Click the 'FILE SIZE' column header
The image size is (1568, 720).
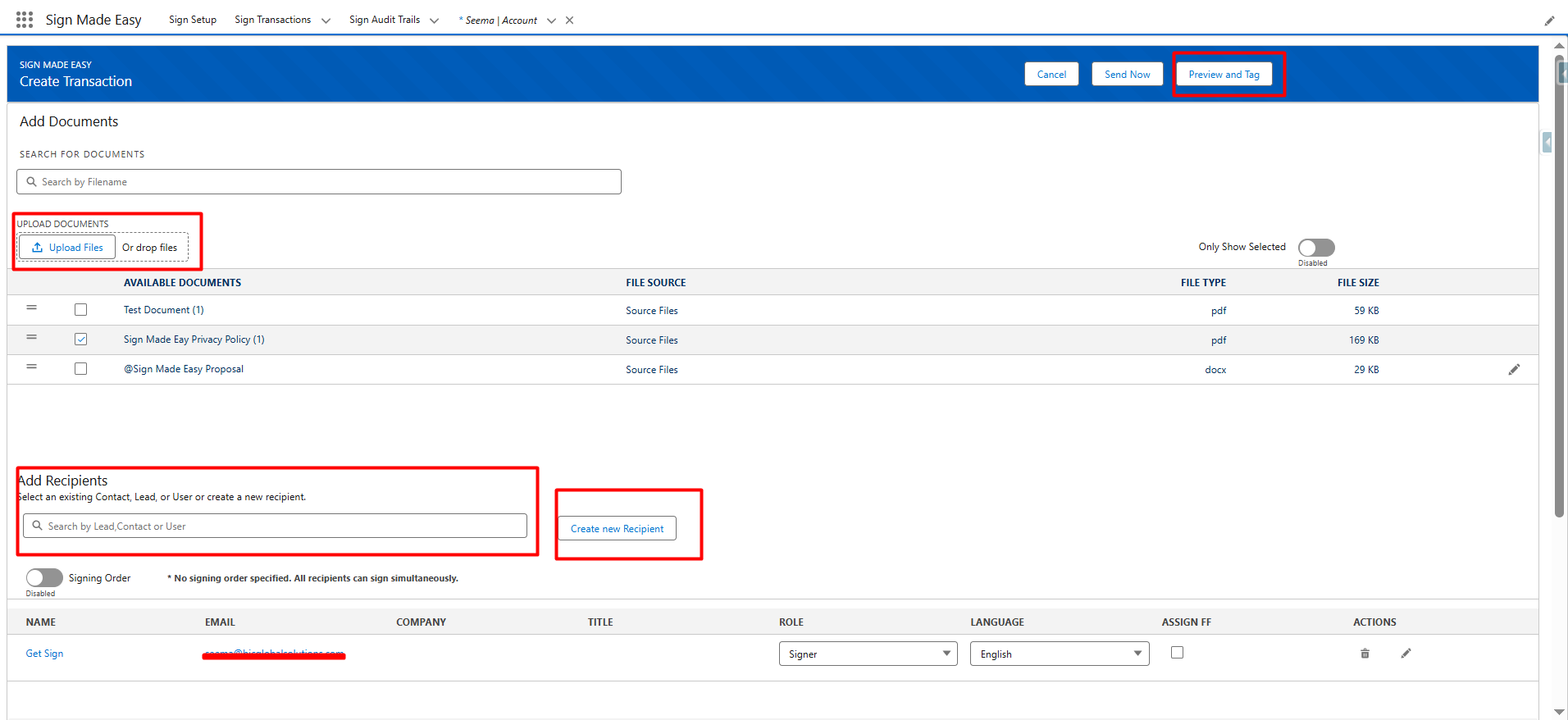[1358, 282]
